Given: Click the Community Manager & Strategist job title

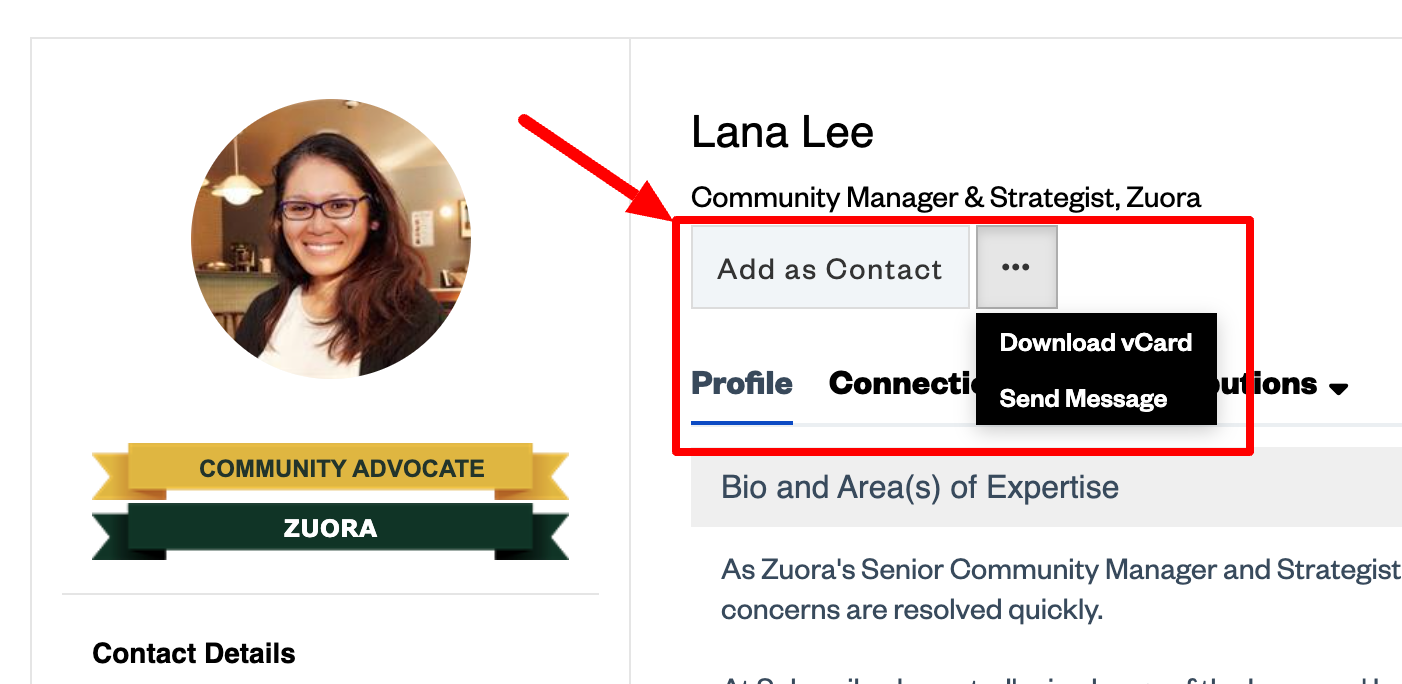Looking at the screenshot, I should click(945, 197).
